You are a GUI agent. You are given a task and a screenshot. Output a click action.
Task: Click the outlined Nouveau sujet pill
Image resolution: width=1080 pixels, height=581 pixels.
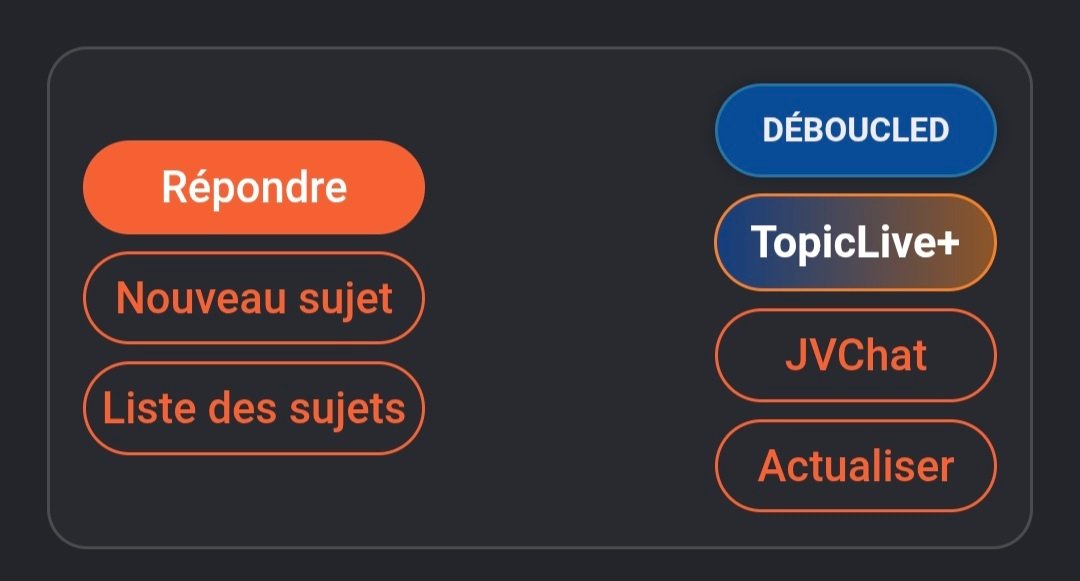[254, 298]
